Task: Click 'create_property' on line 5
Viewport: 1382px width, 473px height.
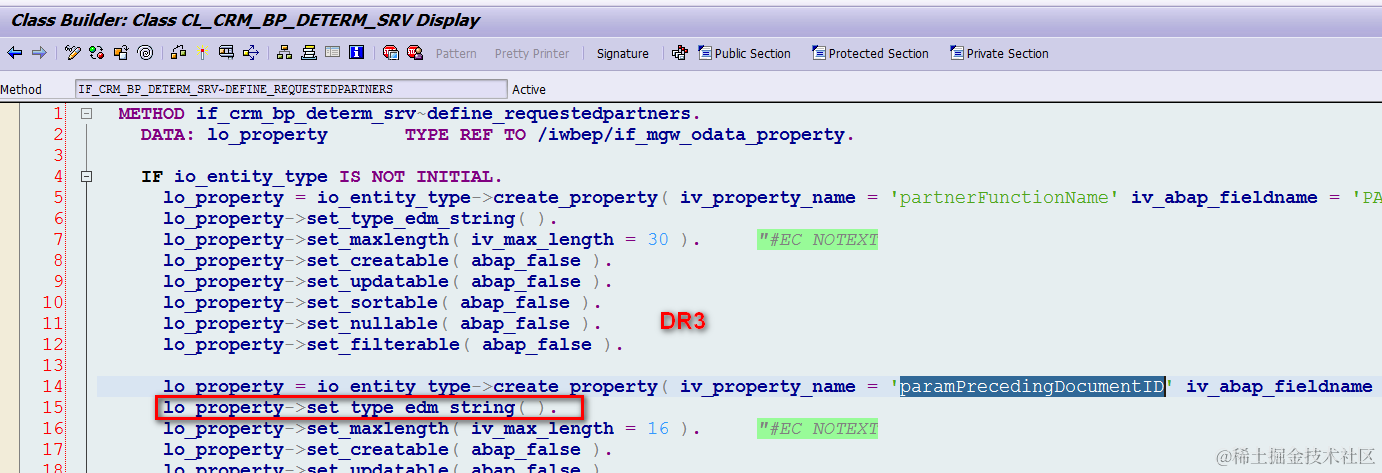Action: (x=575, y=197)
